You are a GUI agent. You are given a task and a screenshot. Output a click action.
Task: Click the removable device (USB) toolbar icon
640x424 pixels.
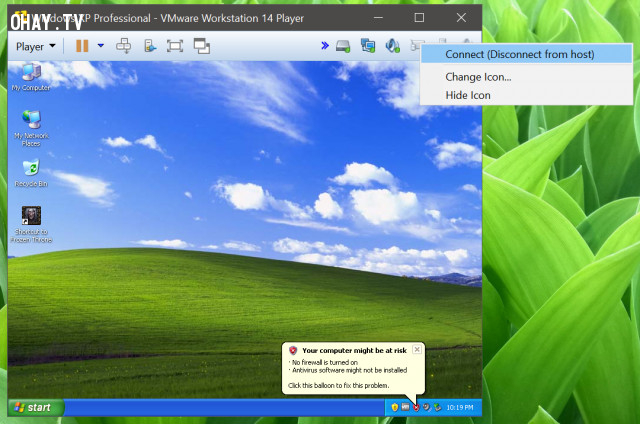click(150, 46)
